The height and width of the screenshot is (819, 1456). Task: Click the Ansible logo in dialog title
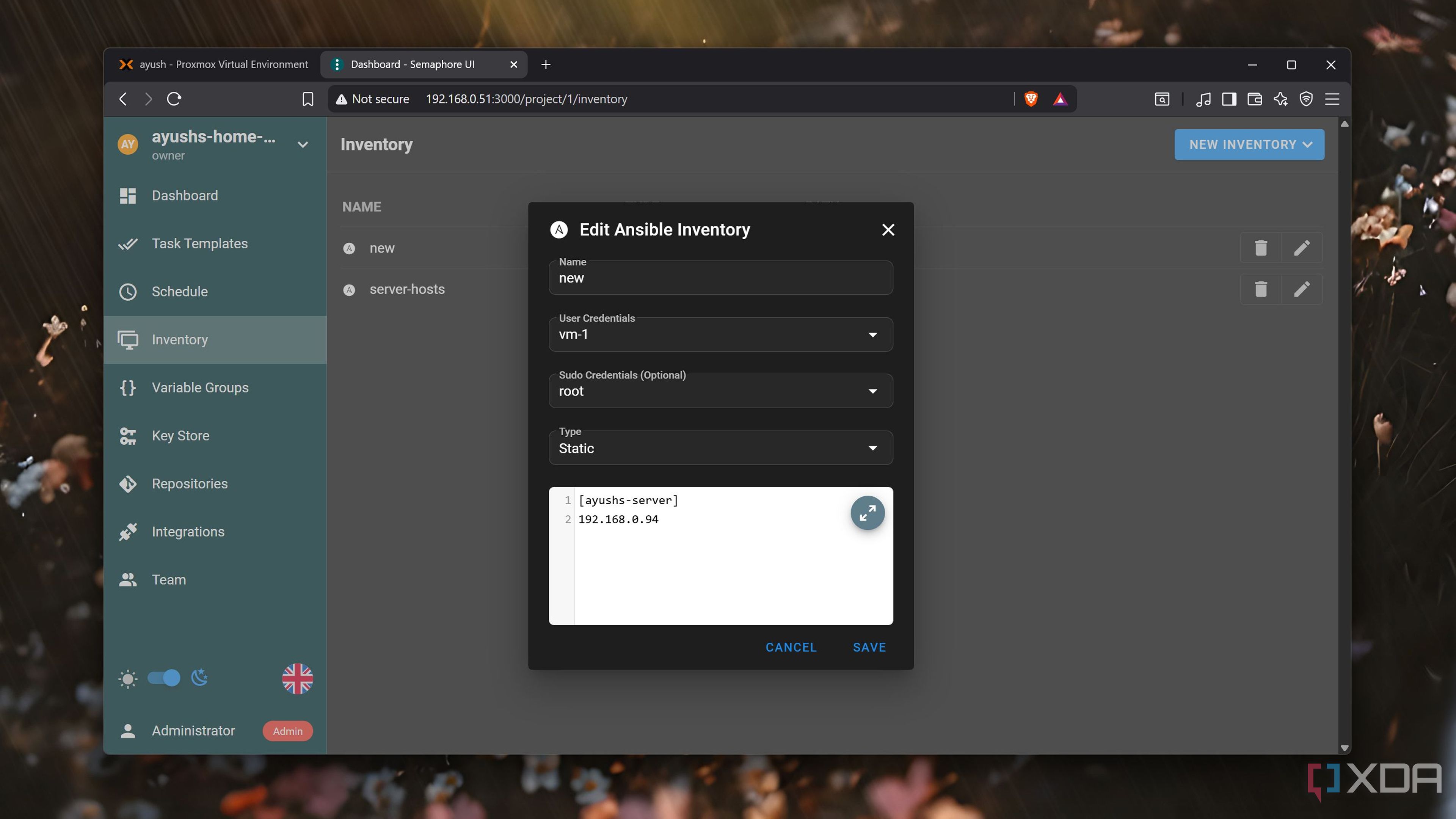point(559,229)
